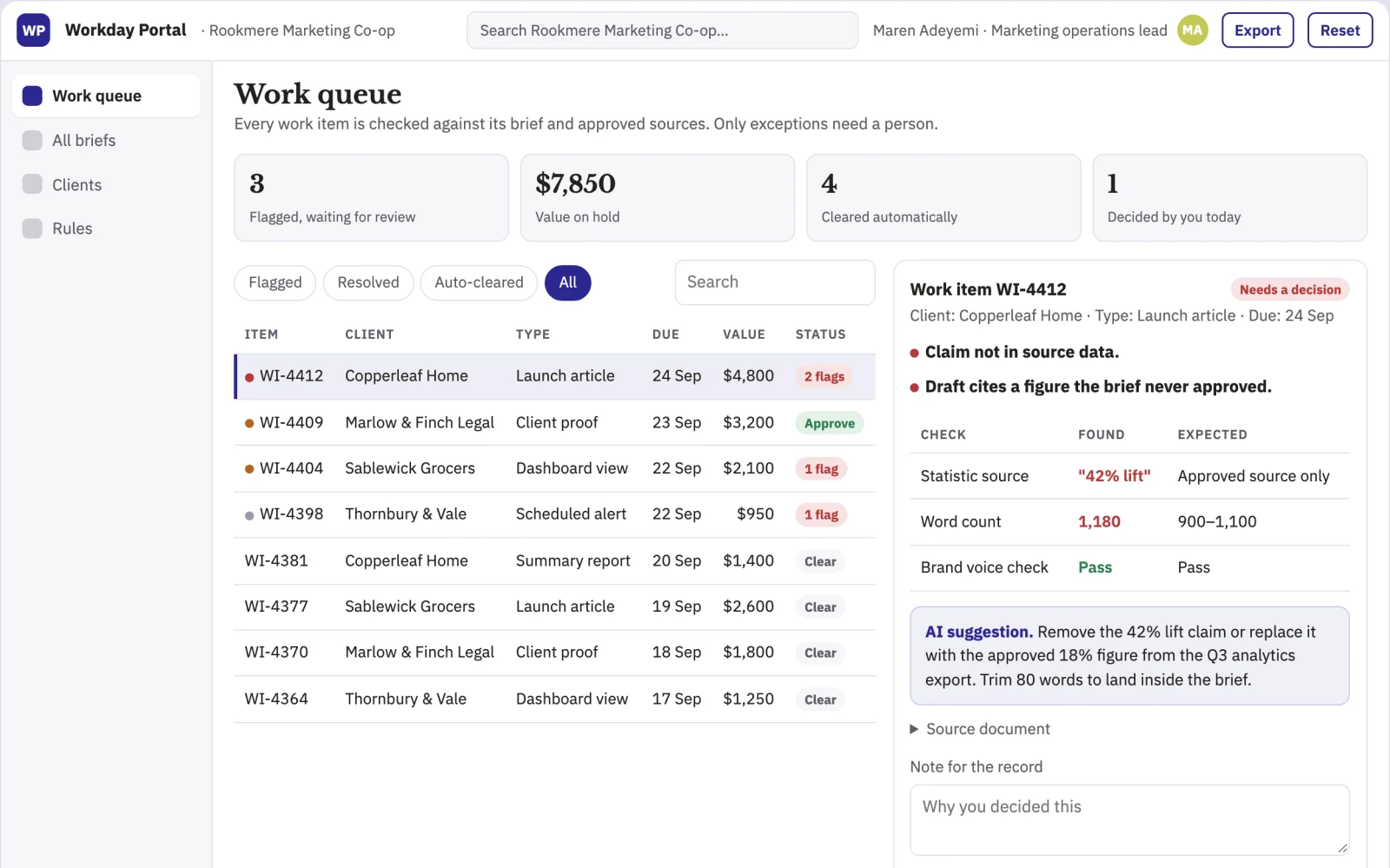Focus the Search Rookmere Marketing Co-op field

point(662,30)
